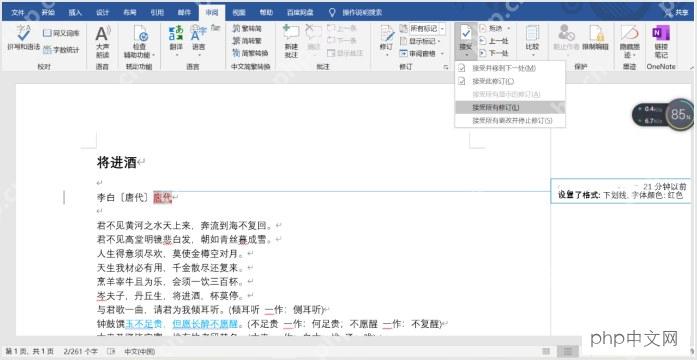Open dropdown arrow beside 审阅窗格
This screenshot has height=360, width=697.
(x=442, y=53)
